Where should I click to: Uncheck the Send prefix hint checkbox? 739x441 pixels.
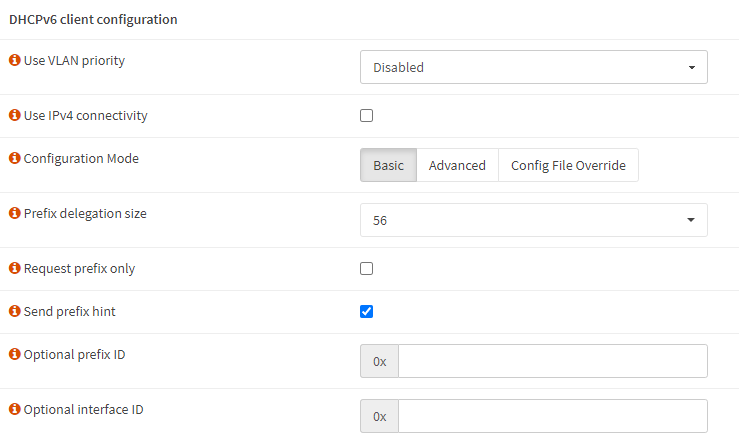point(366,311)
